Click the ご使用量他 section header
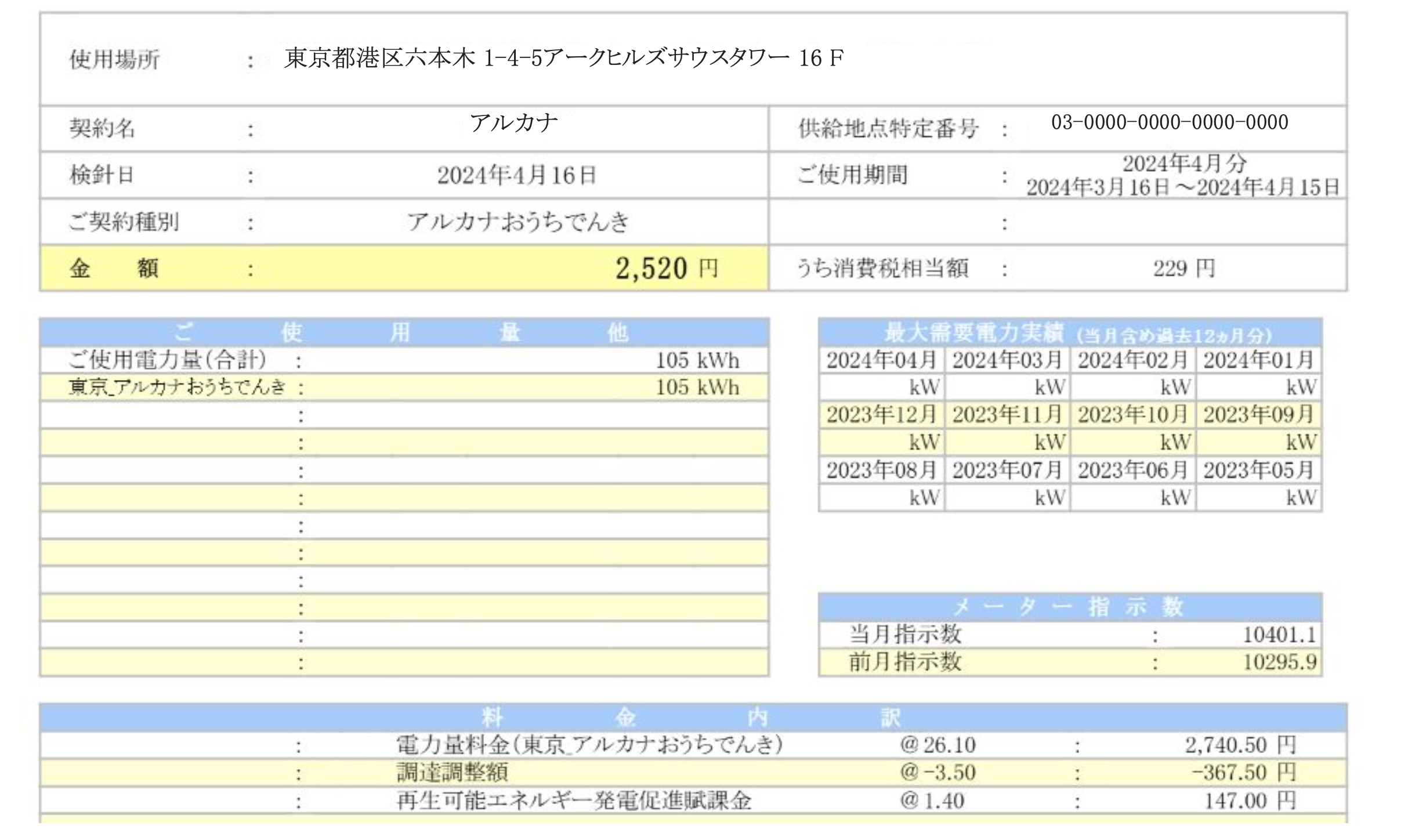This screenshot has width=1426, height=840. (404, 333)
